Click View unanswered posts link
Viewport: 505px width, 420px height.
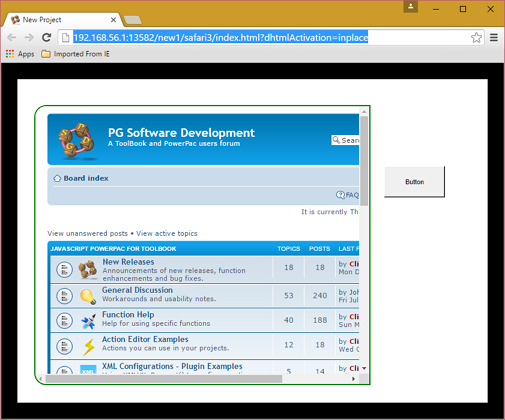(x=87, y=233)
